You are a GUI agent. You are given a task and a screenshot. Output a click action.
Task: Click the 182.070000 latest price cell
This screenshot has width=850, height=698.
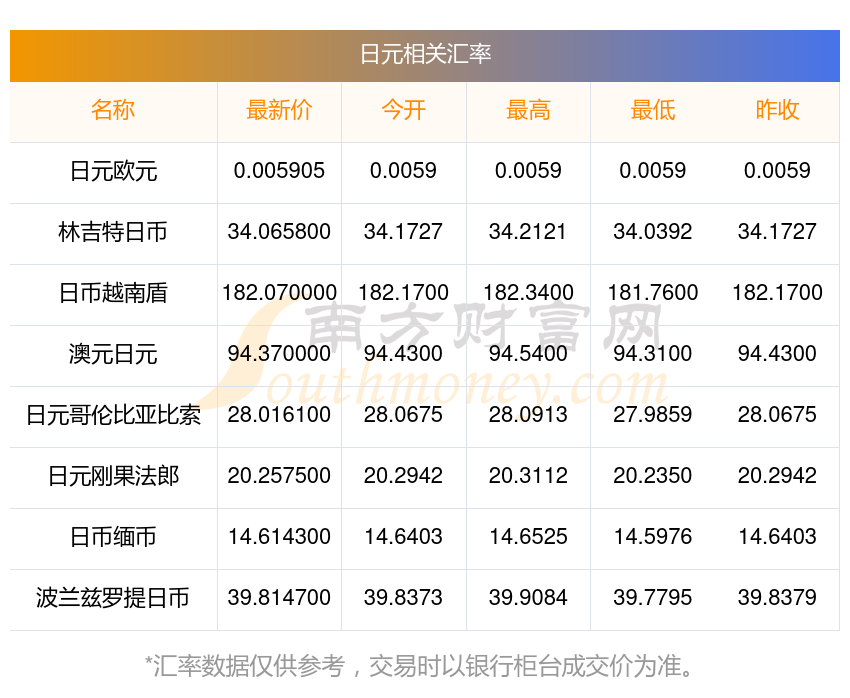click(279, 293)
